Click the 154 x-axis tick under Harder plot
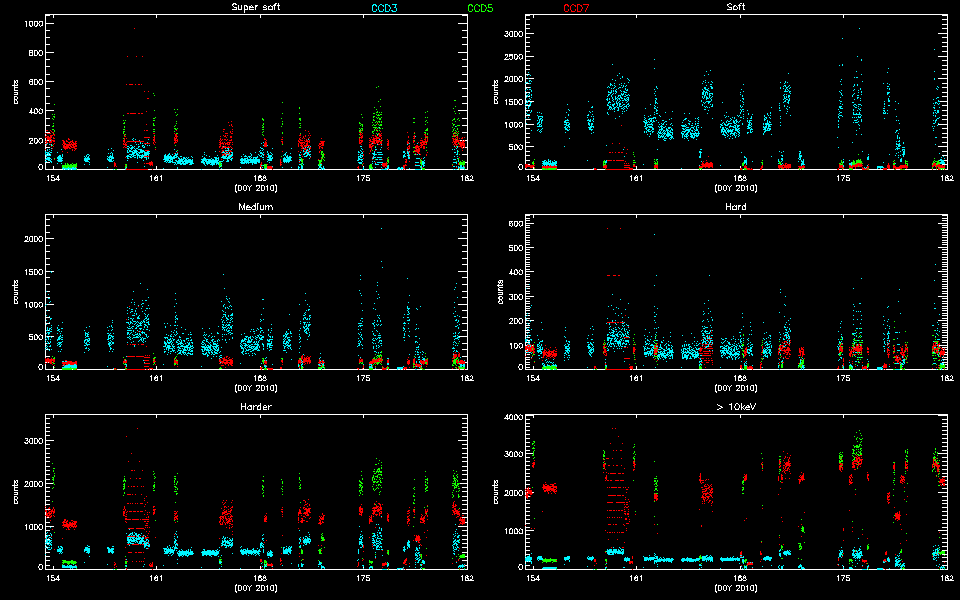 (53, 577)
